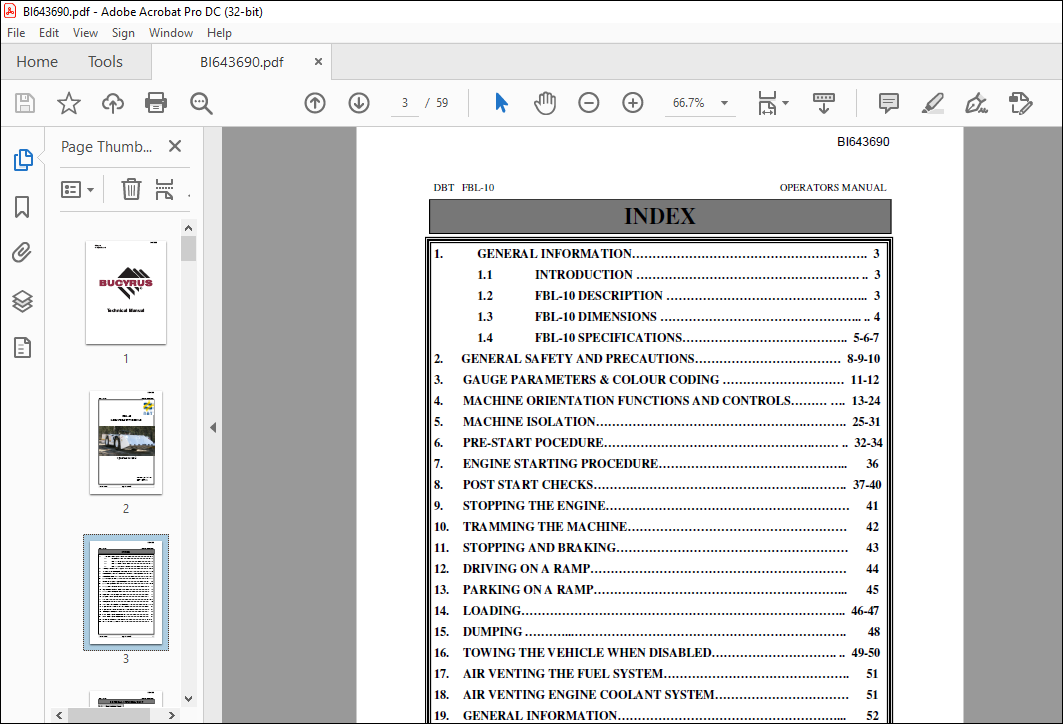Open the zoom level dropdown arrow
The width and height of the screenshot is (1063, 724).
(x=724, y=103)
